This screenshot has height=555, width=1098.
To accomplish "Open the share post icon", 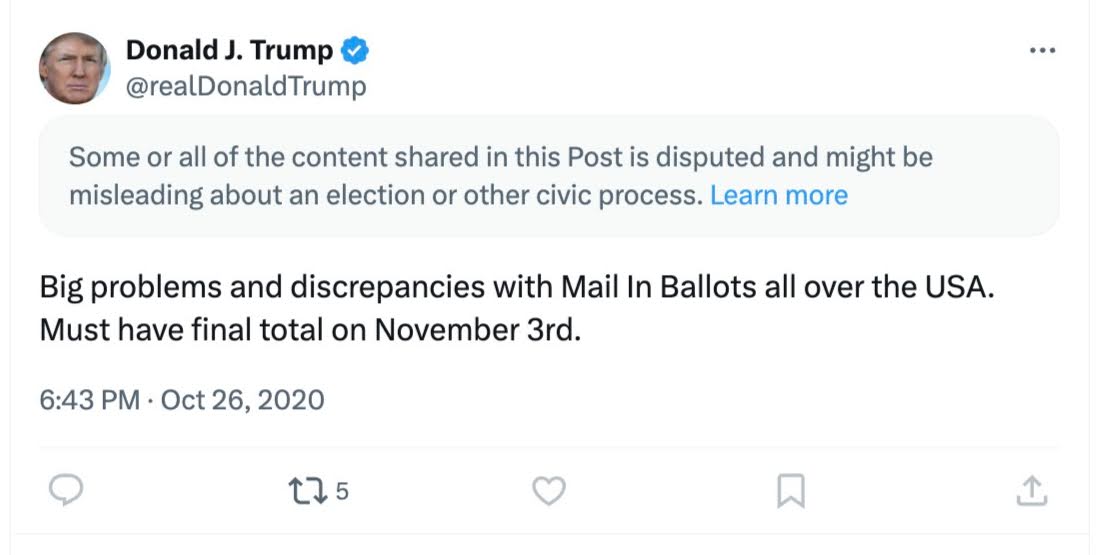I will coord(1031,490).
